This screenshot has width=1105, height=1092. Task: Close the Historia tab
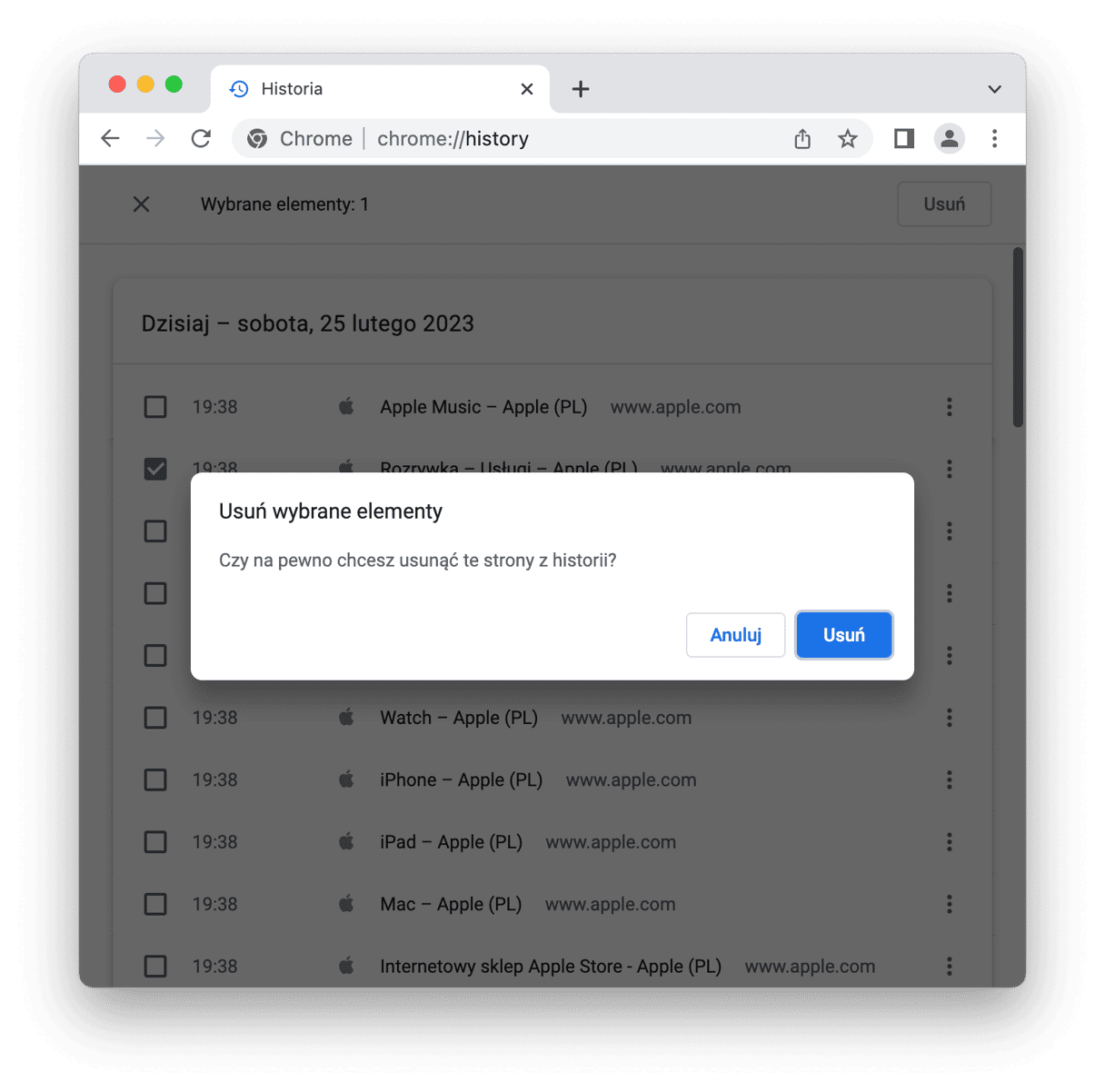[x=527, y=89]
